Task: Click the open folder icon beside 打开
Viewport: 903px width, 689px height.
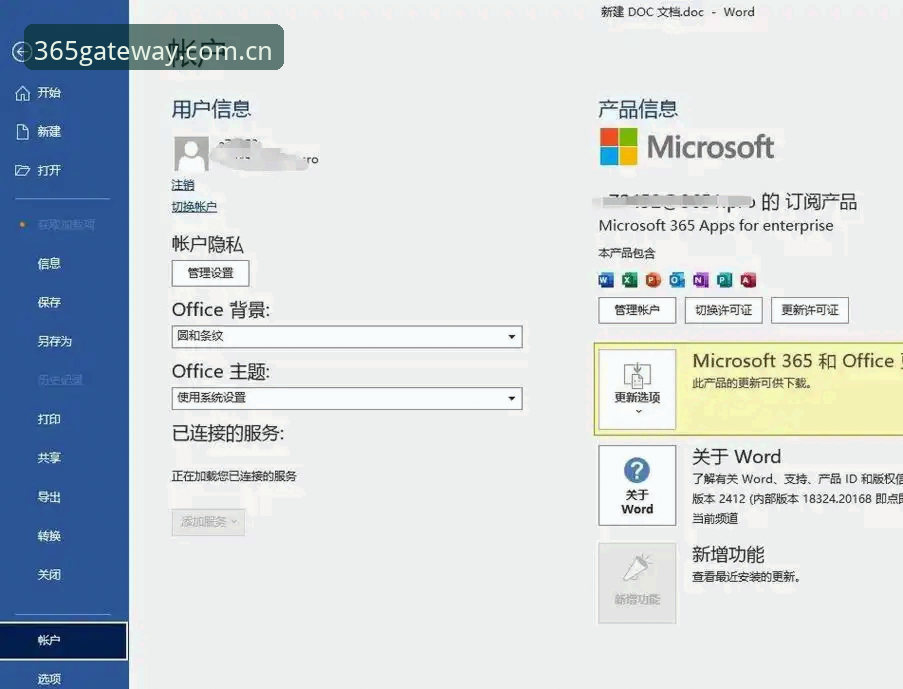Action: pyautogui.click(x=22, y=171)
